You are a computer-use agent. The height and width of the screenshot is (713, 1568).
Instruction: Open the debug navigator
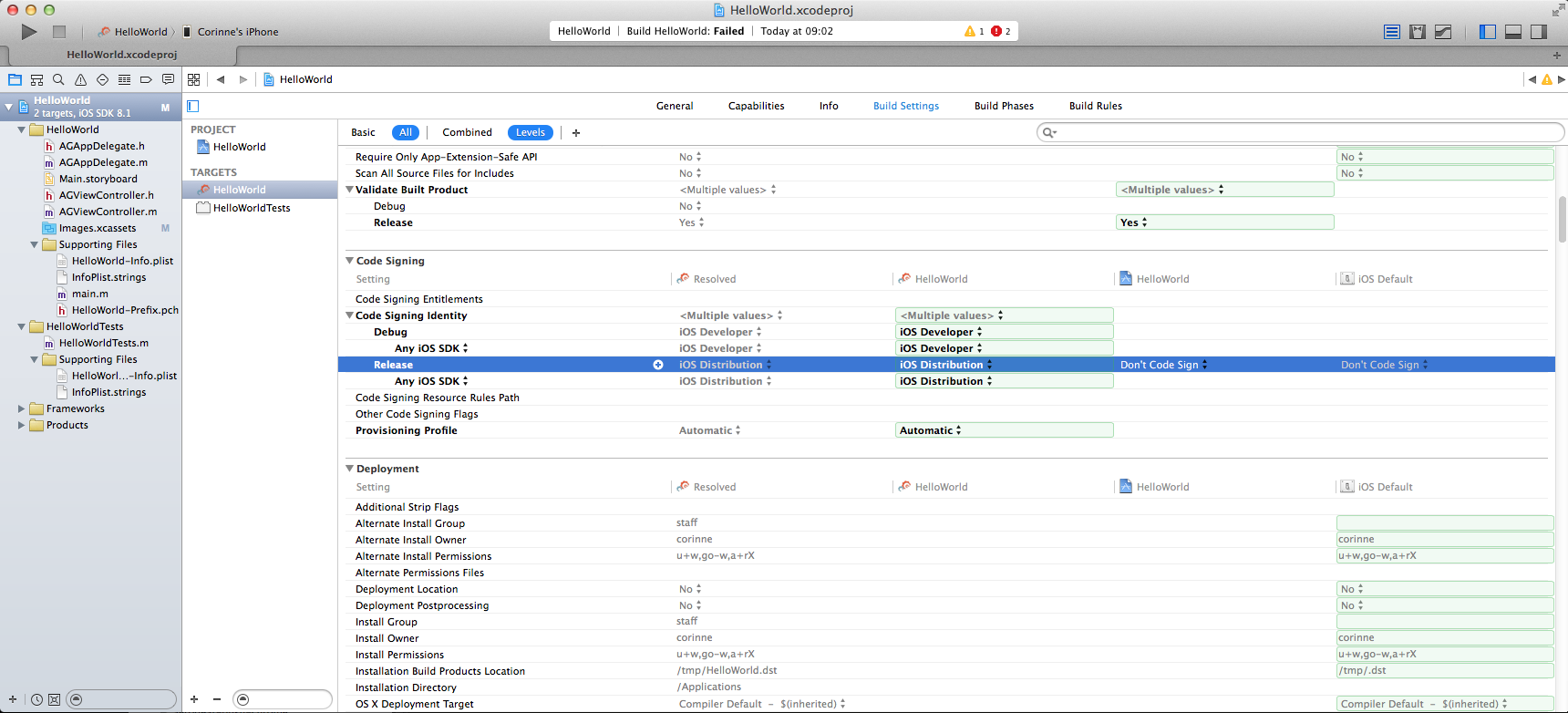(124, 79)
